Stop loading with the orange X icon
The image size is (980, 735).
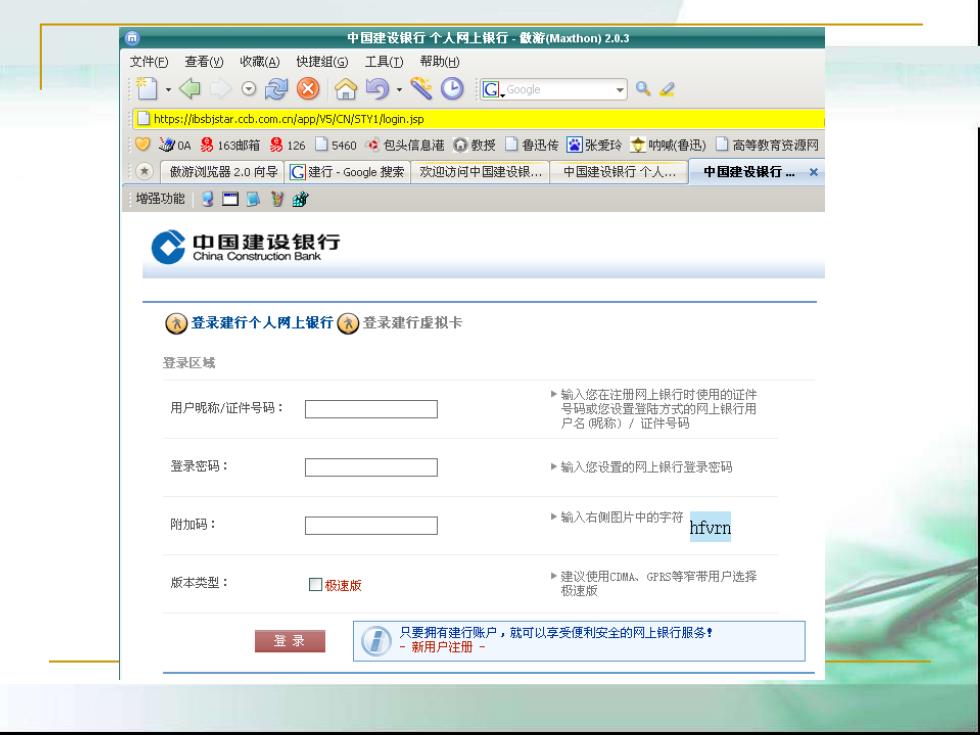click(308, 89)
